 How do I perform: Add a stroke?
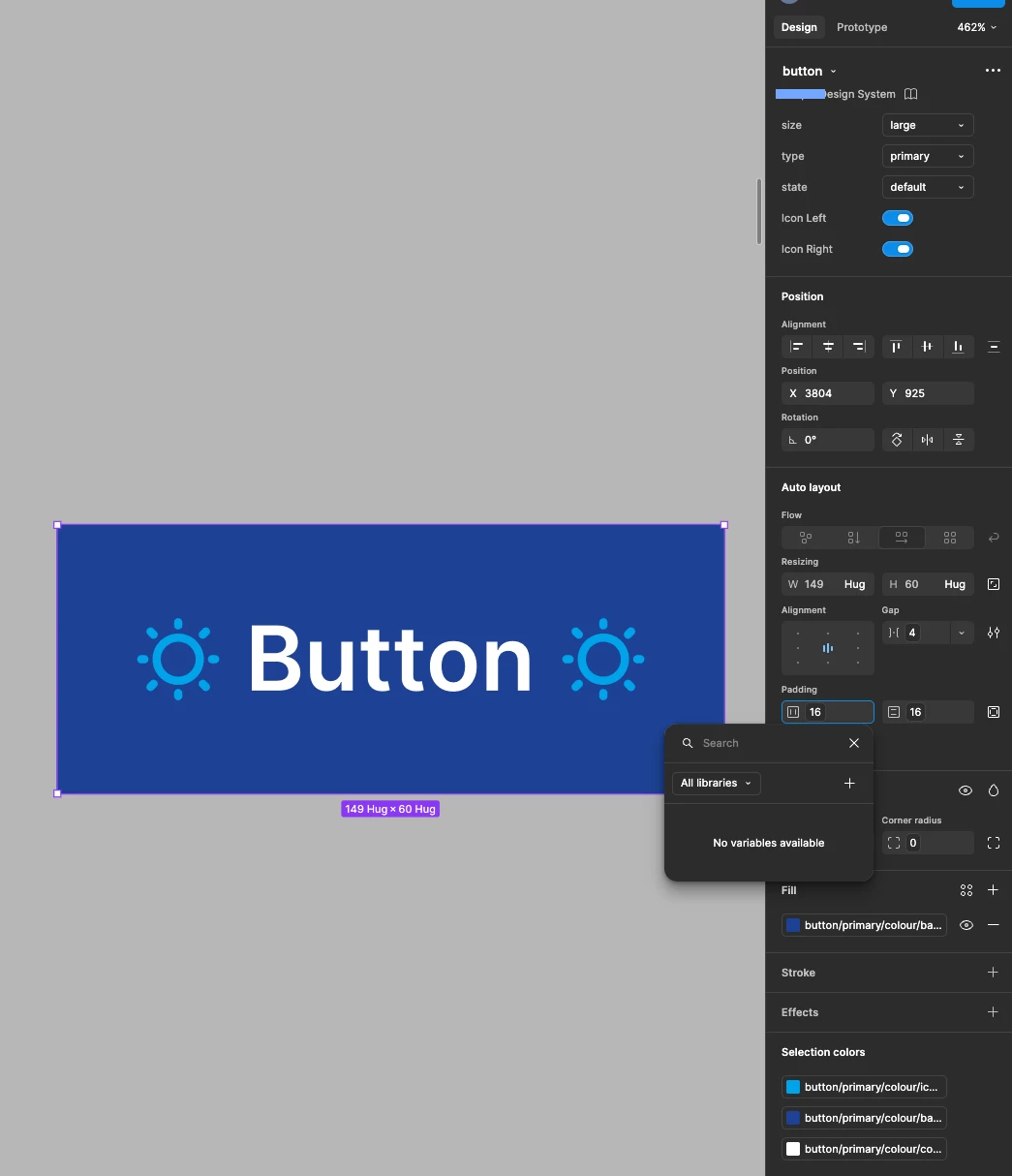[993, 973]
